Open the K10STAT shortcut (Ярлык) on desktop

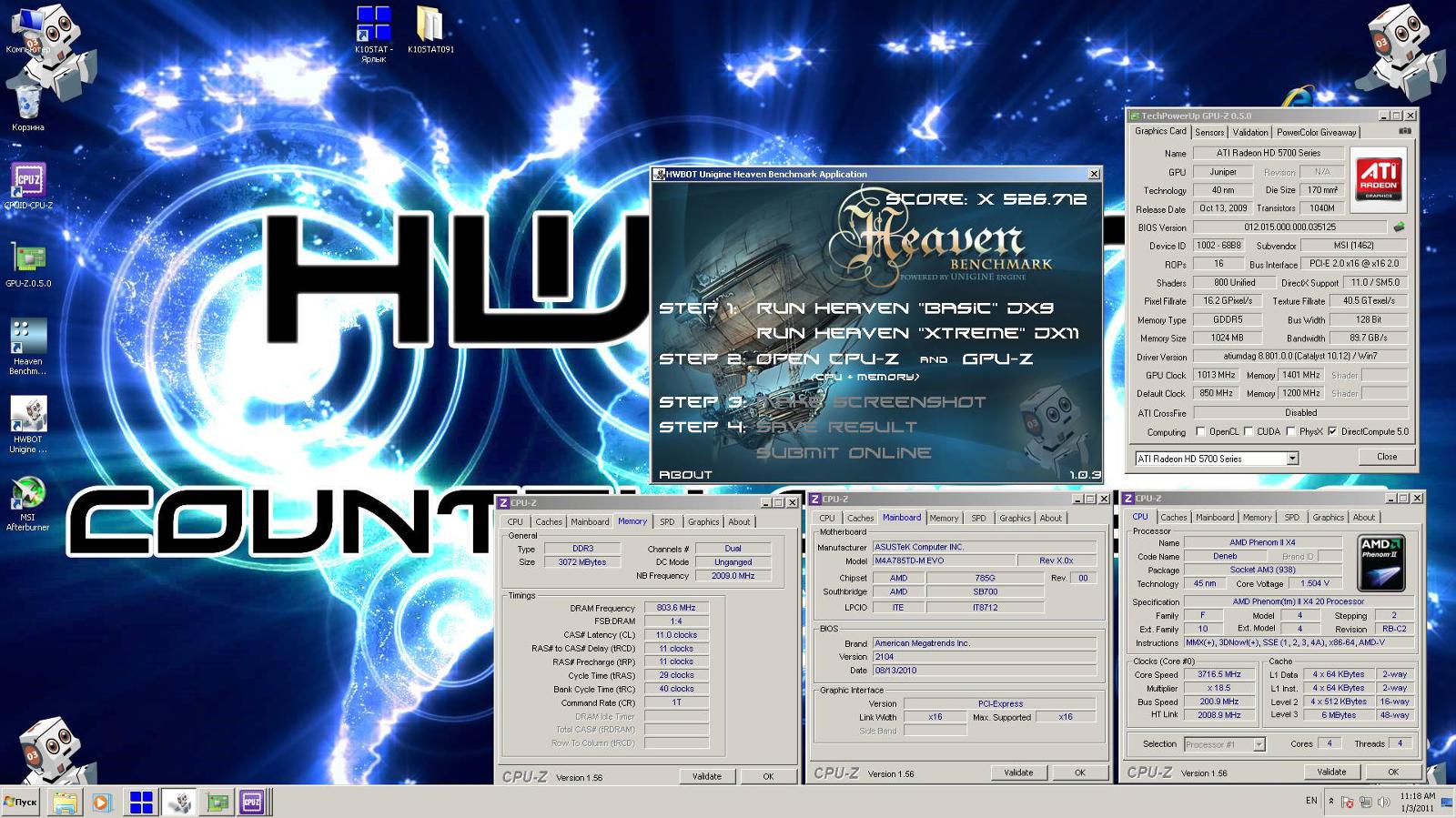[373, 35]
